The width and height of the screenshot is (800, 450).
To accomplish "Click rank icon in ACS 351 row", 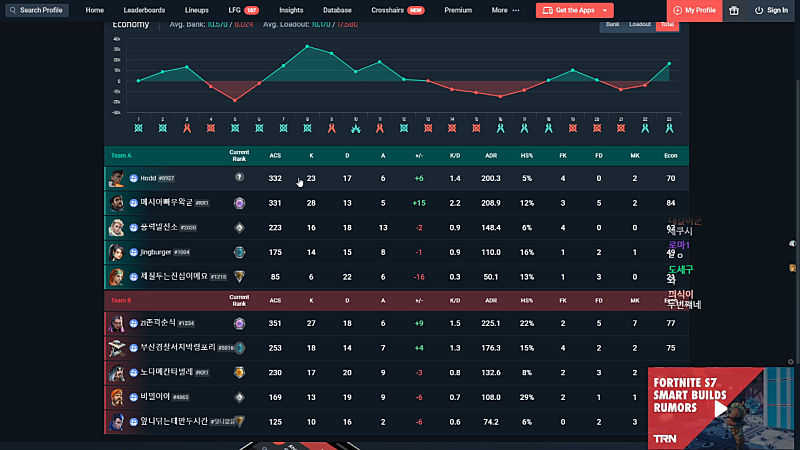I will click(239, 323).
